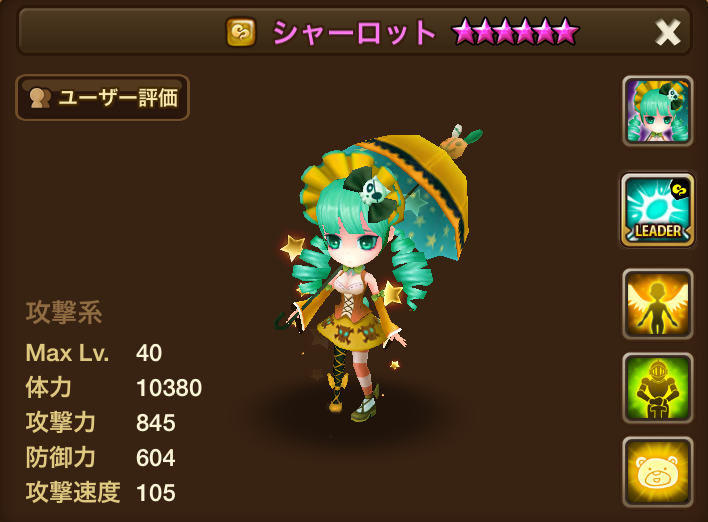The width and height of the screenshot is (708, 522).
Task: Open the ユーザー評価 user rating button
Action: [x=102, y=98]
